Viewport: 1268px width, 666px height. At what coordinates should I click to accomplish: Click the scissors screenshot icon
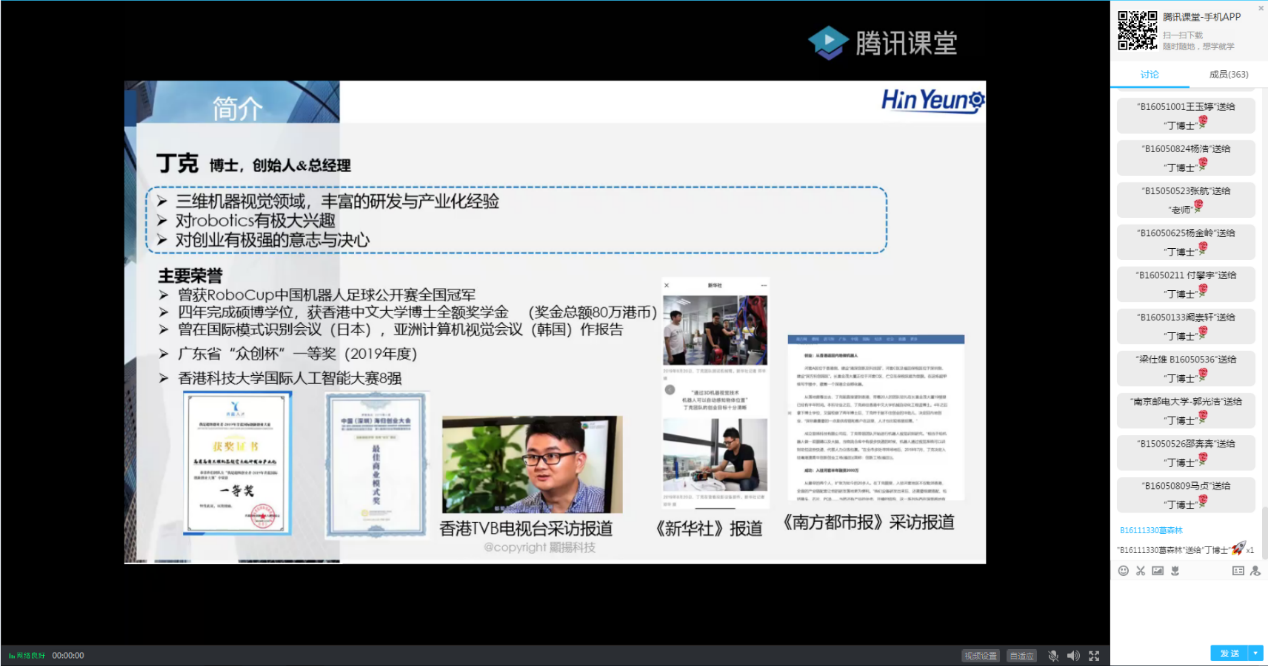click(1140, 570)
